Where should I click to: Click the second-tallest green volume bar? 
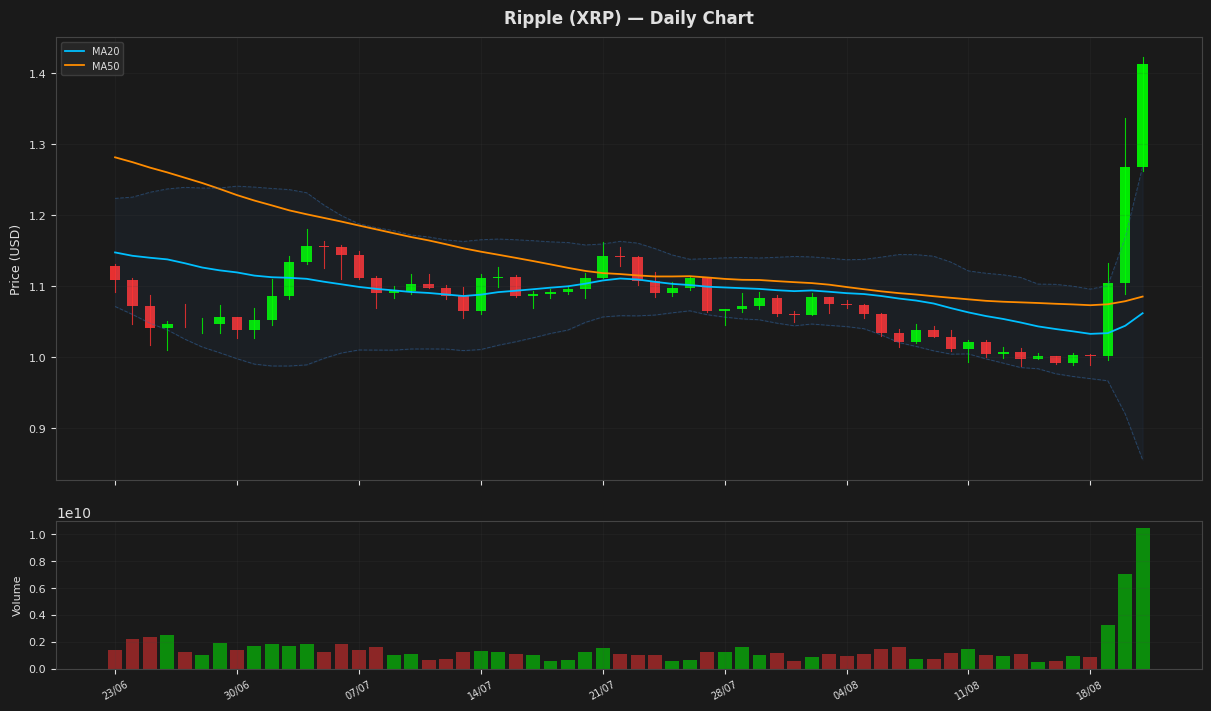coord(1125,621)
